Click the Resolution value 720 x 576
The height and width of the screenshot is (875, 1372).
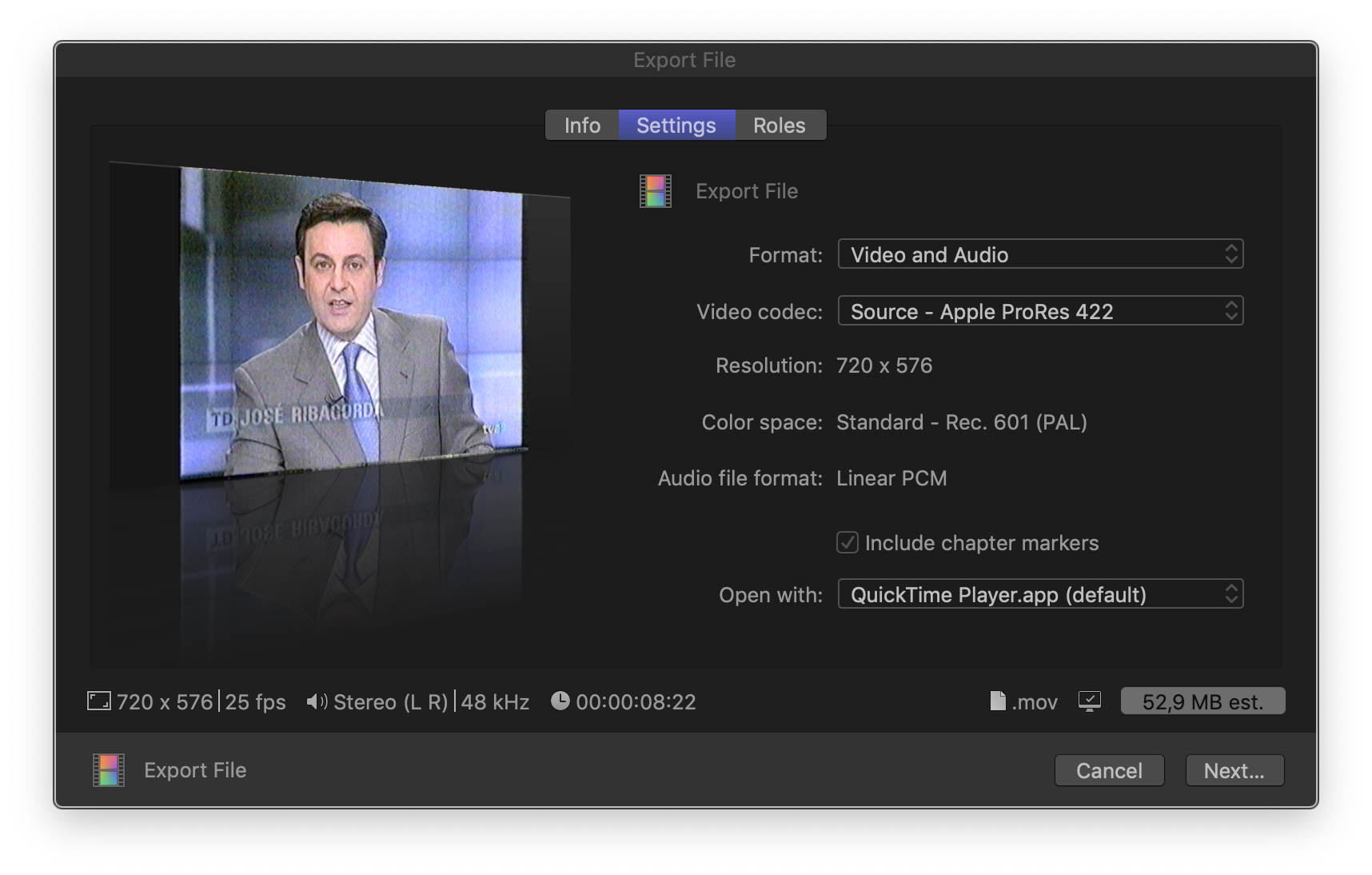point(884,366)
